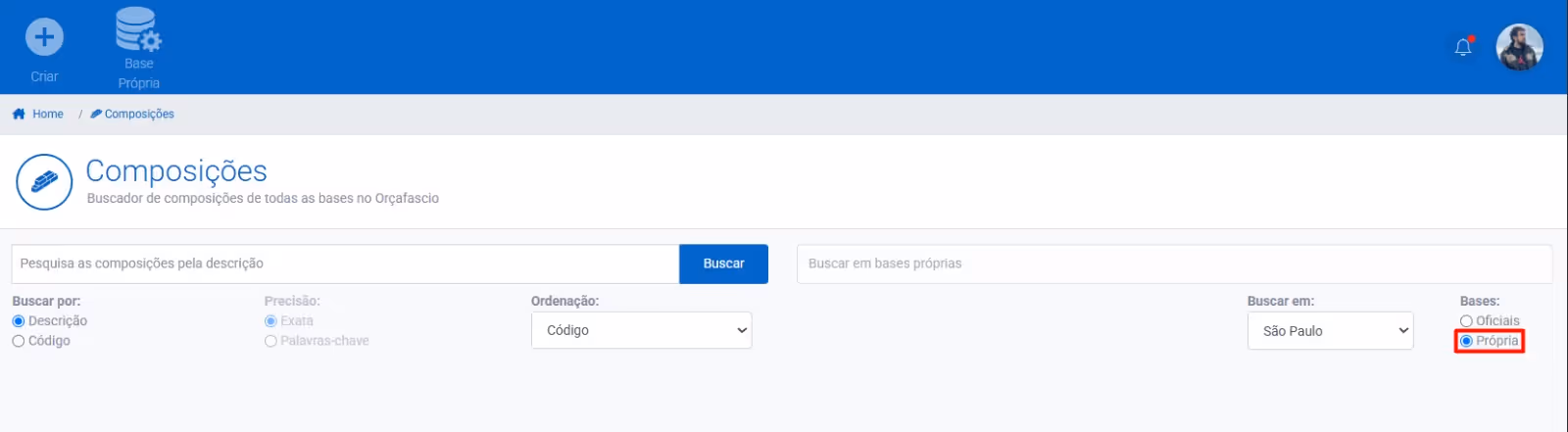
Task: Open the Ordenação Código dropdown
Action: coord(641,330)
